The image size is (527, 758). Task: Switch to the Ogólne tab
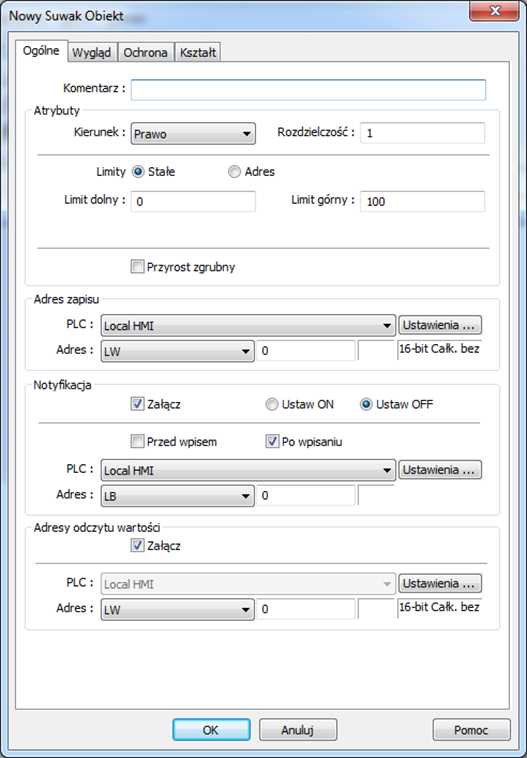(x=42, y=51)
